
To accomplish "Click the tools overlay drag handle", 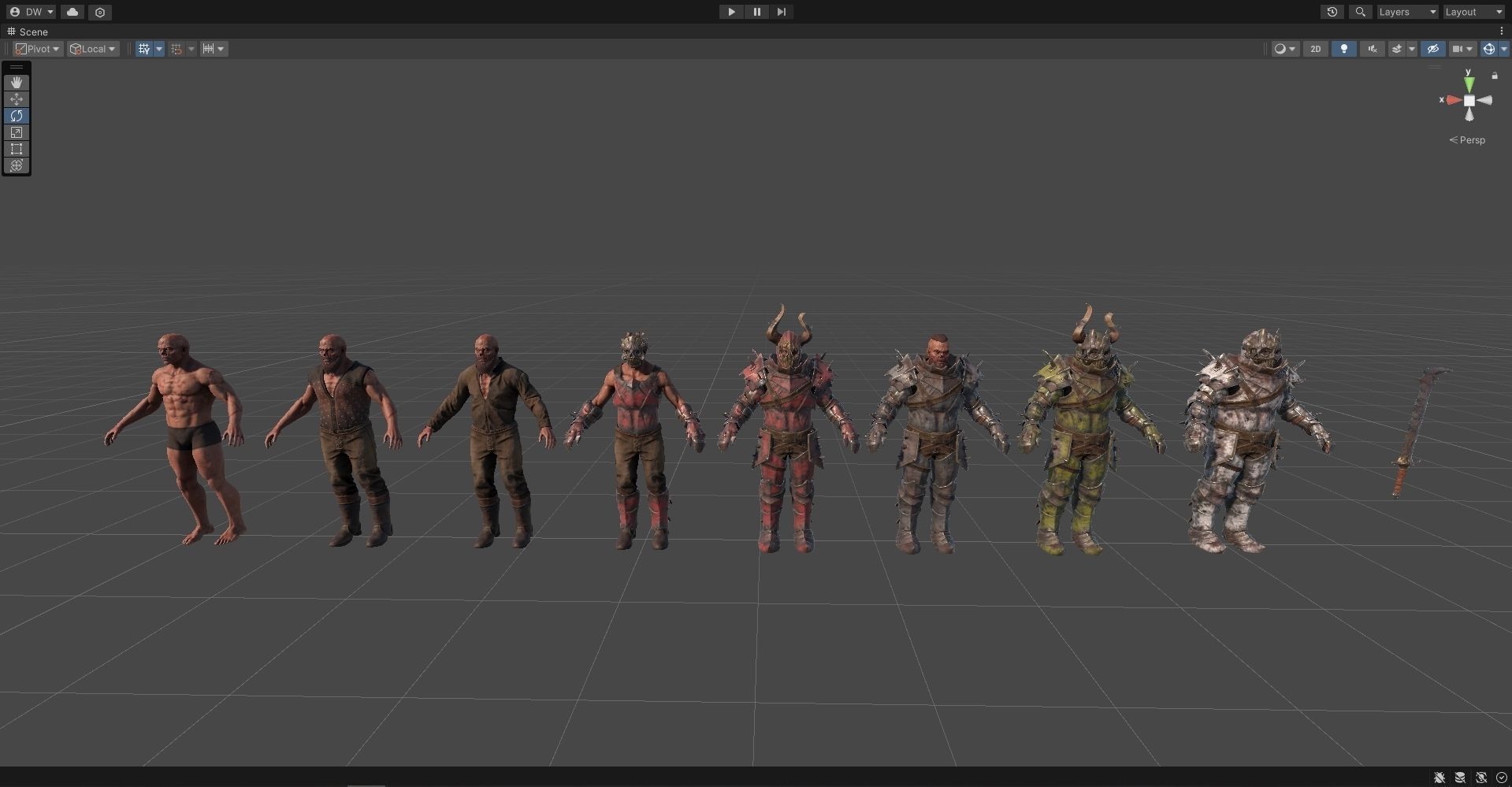I will click(17, 68).
